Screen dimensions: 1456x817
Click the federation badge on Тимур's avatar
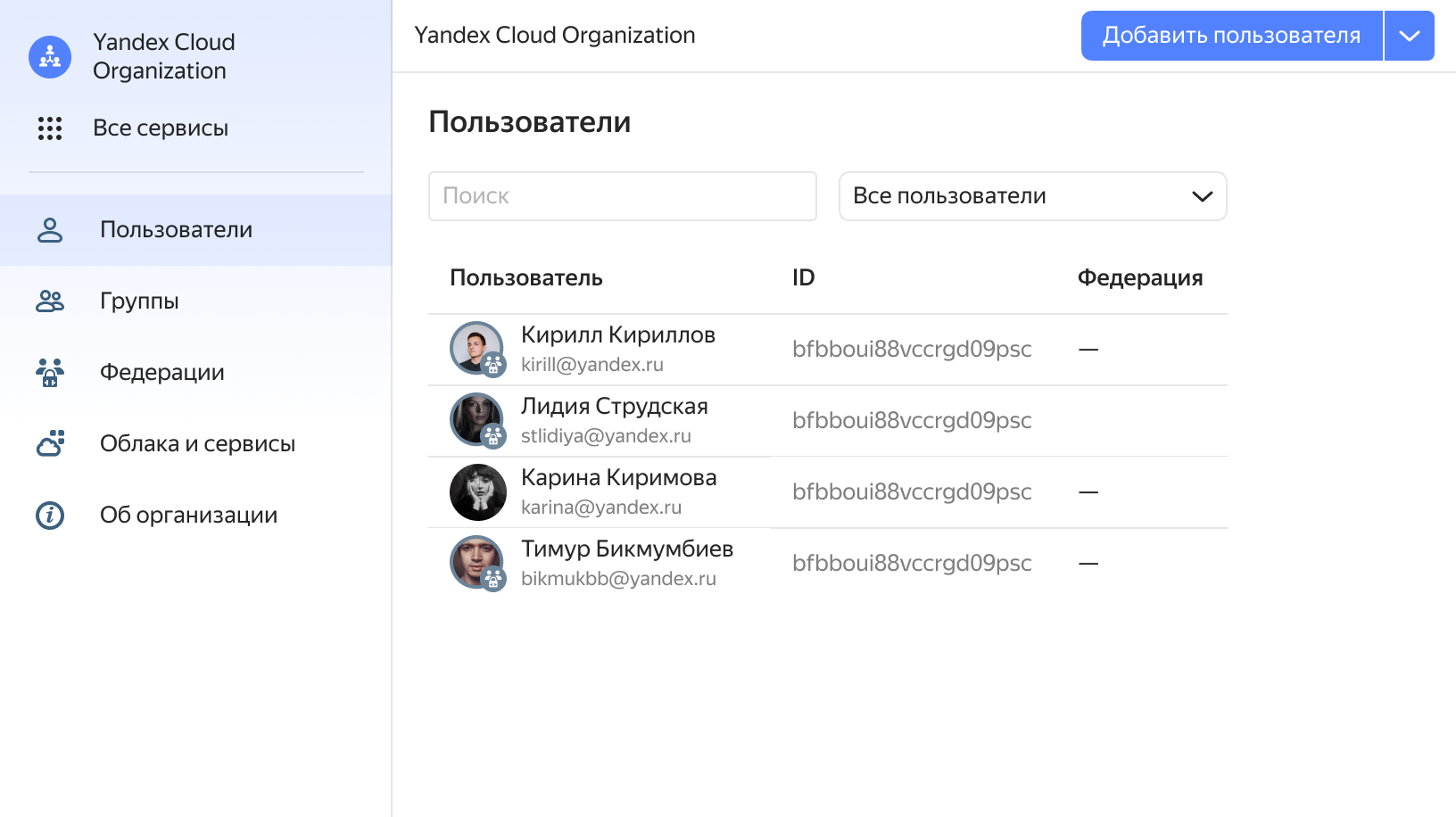493,579
